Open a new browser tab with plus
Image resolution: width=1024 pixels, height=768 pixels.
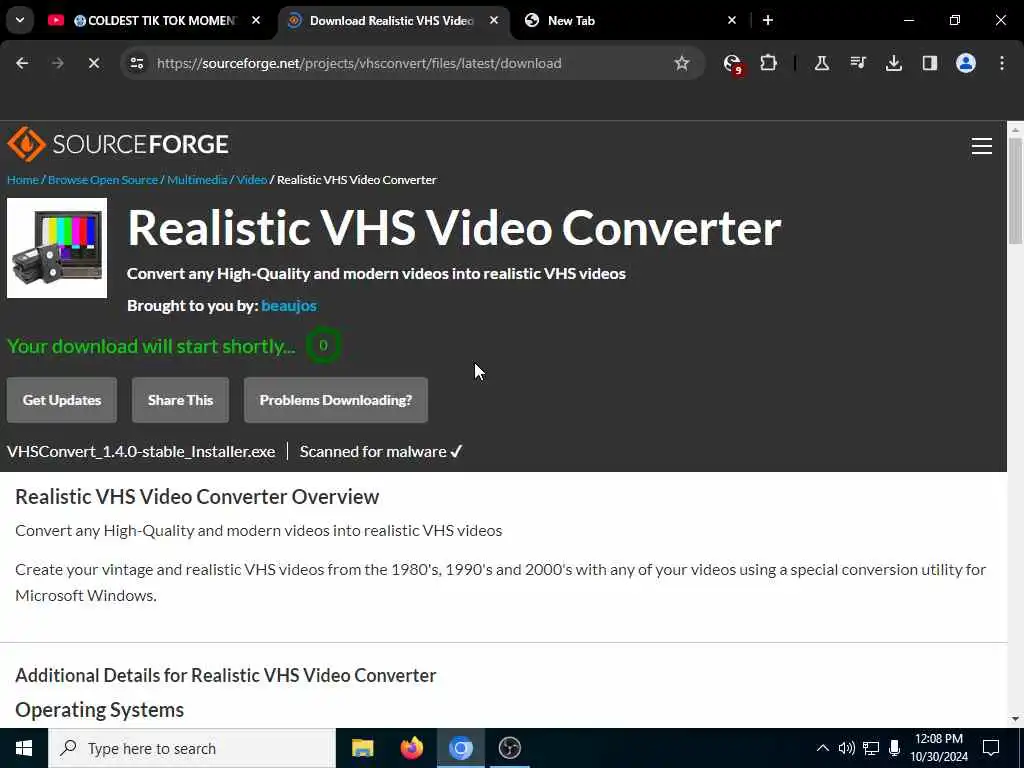(768, 20)
